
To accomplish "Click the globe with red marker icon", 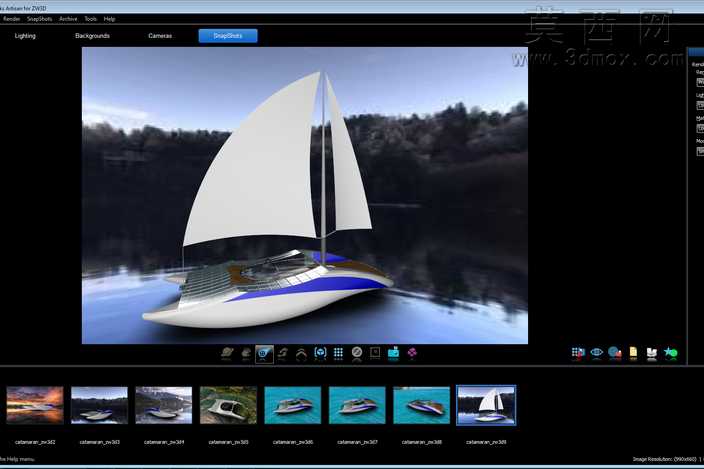I will click(x=615, y=353).
